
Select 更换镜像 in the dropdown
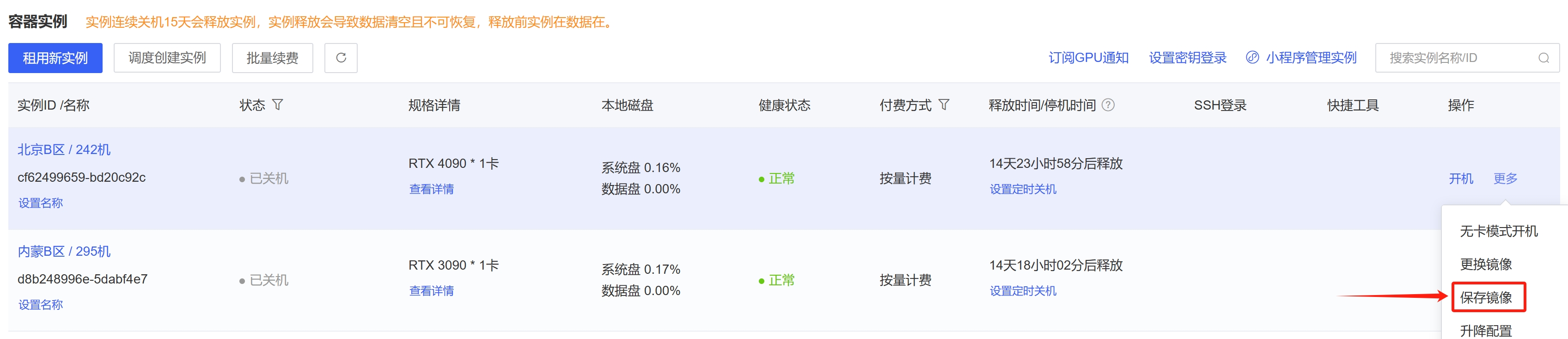coord(1486,264)
